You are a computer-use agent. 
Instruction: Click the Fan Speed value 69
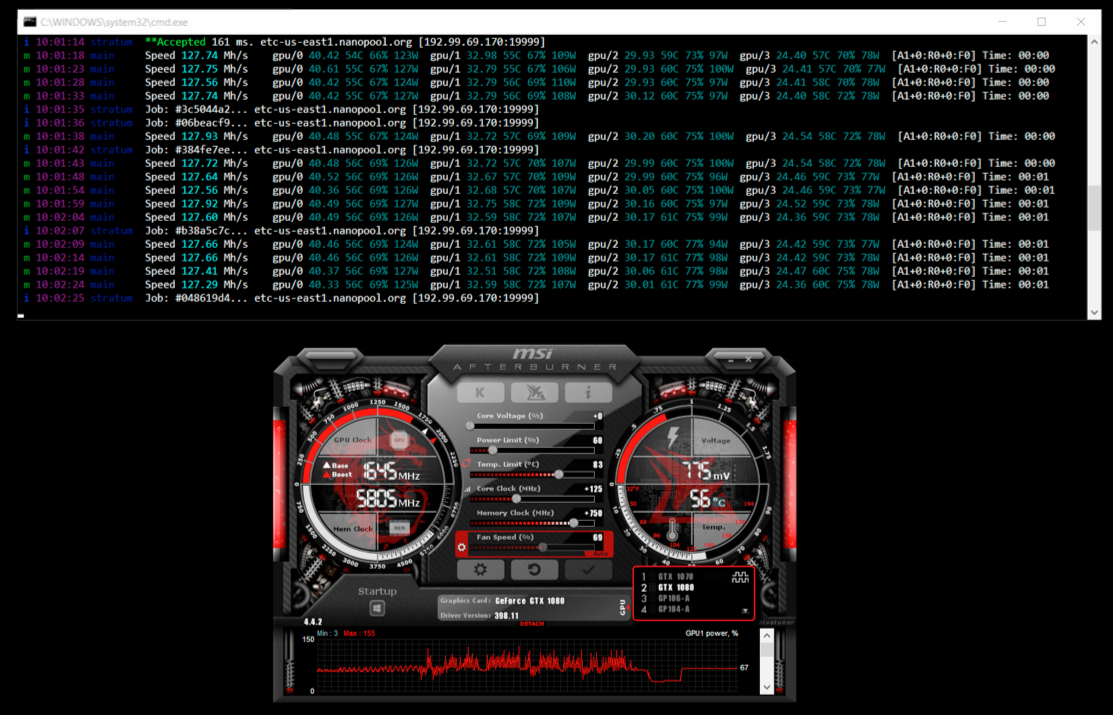point(598,537)
